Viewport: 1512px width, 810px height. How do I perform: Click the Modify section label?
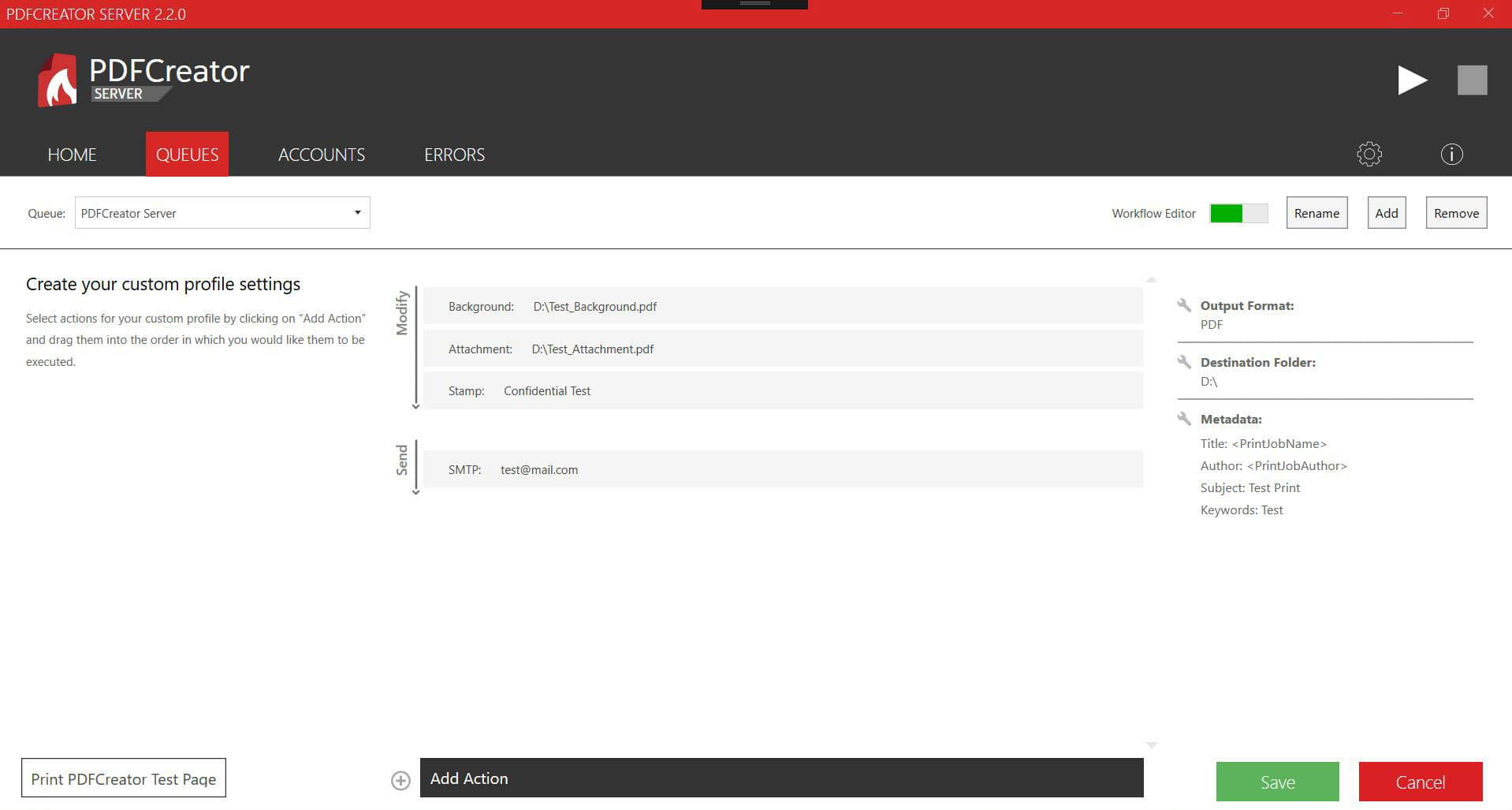tap(402, 313)
